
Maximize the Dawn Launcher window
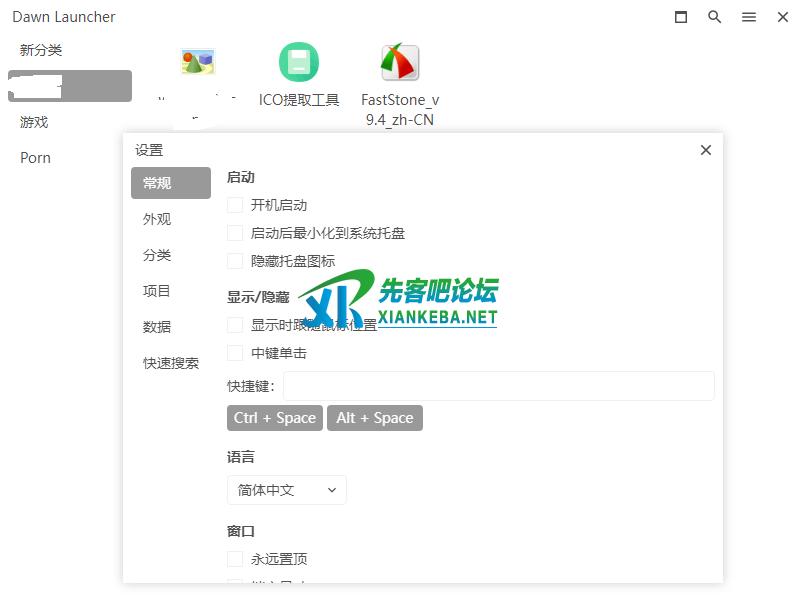click(681, 17)
